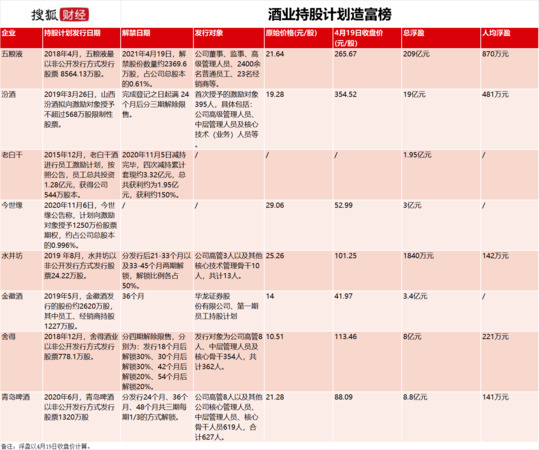Screen dimensions: 539x450
Task: Click per-capita gain 221万元
Action: point(495,337)
